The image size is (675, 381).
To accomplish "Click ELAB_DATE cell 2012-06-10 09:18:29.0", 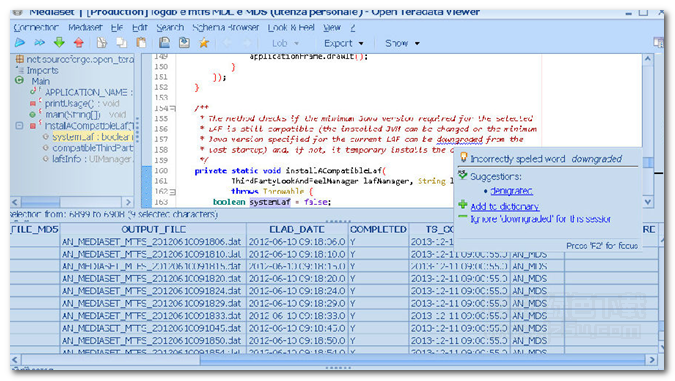I will (297, 304).
